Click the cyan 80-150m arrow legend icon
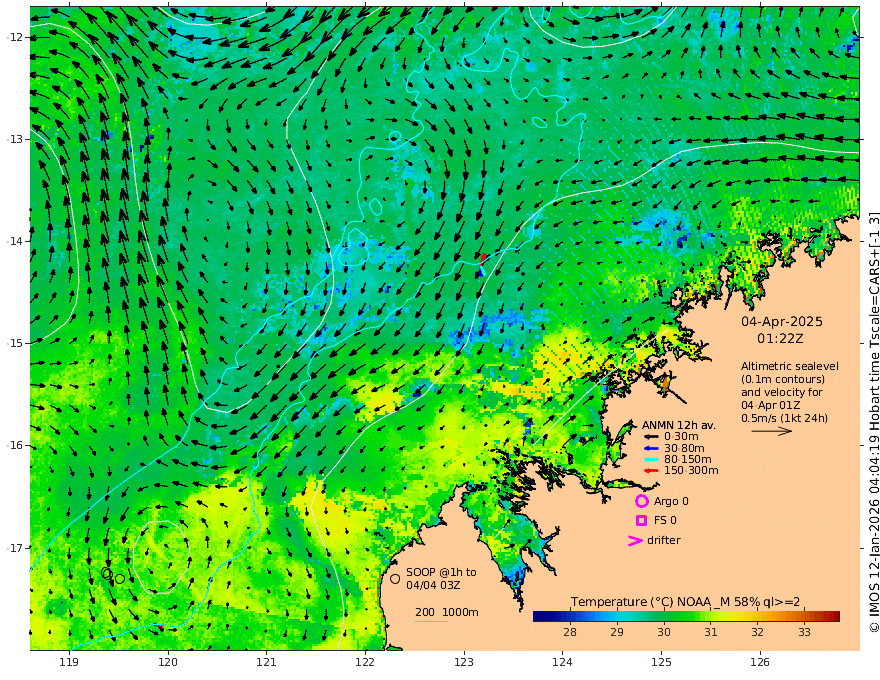 tap(650, 460)
